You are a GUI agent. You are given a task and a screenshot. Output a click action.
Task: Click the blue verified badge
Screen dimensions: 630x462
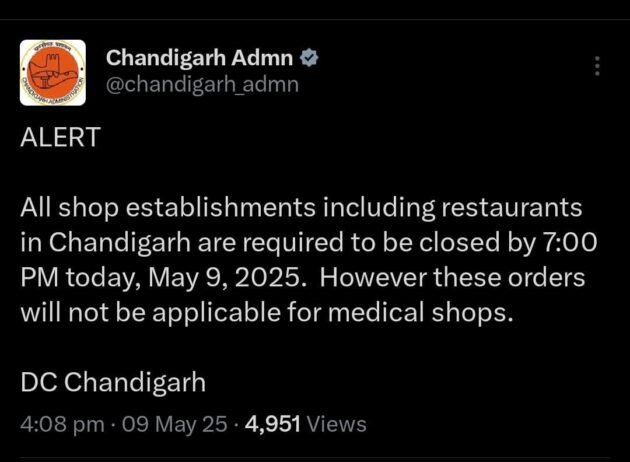coord(310,59)
